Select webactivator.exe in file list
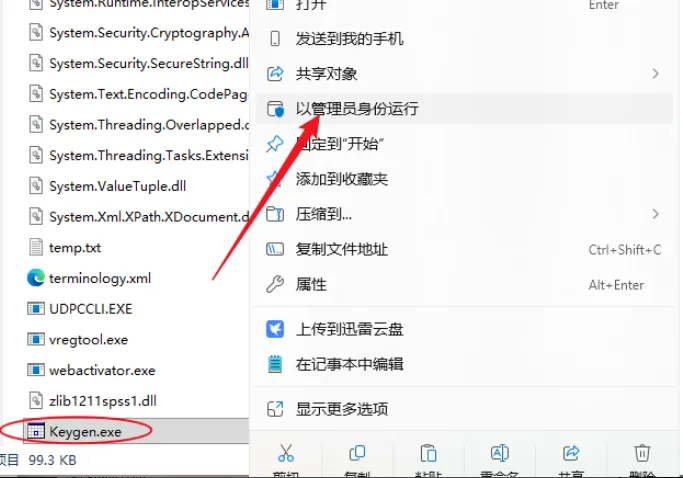683x478 pixels. pyautogui.click(x=102, y=370)
